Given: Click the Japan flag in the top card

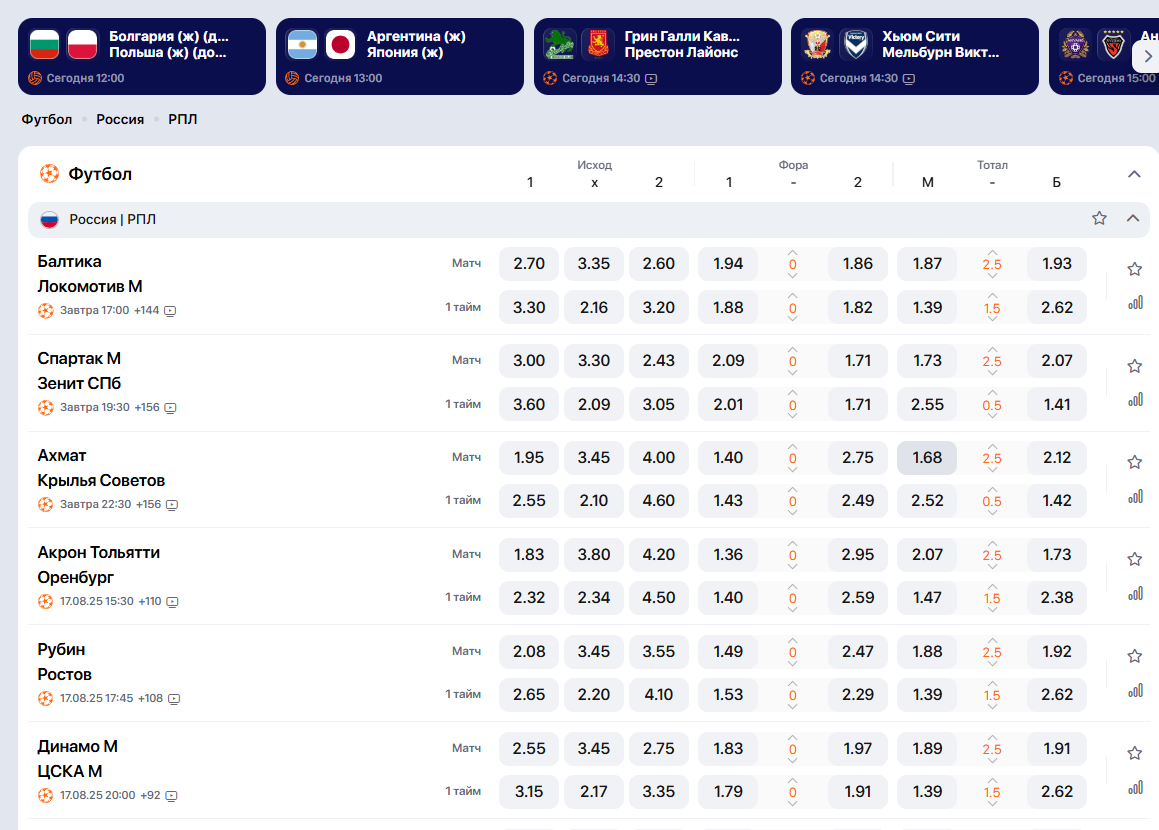Looking at the screenshot, I should click(341, 44).
